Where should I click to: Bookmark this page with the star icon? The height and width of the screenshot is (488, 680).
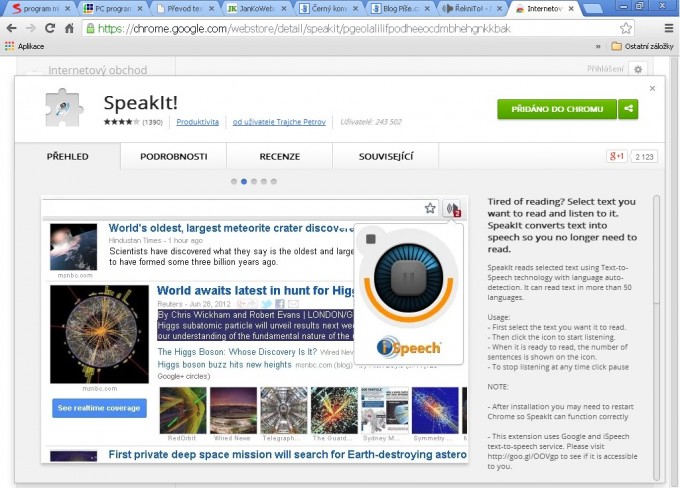pyautogui.click(x=625, y=29)
